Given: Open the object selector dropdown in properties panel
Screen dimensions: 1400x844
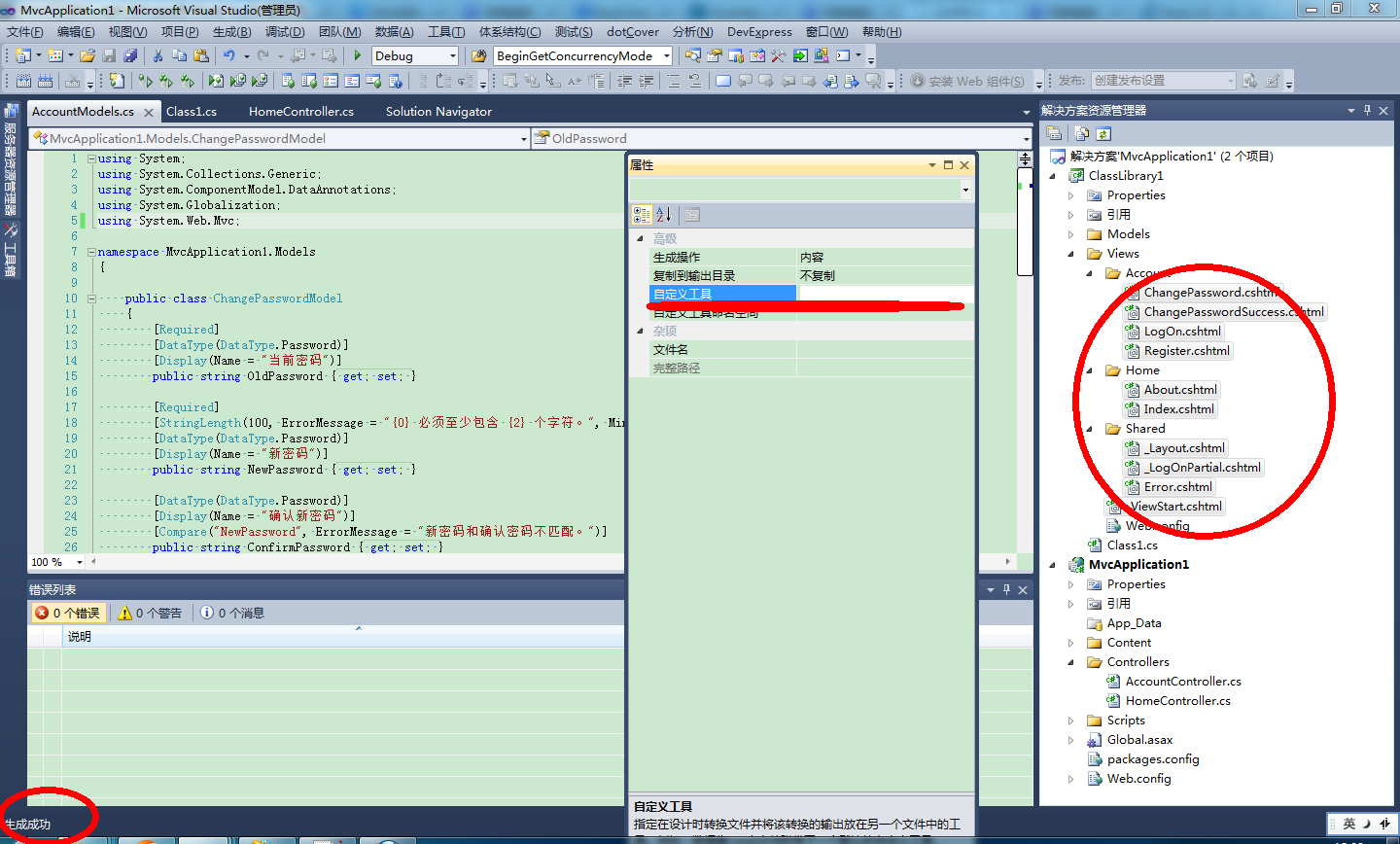Looking at the screenshot, I should [964, 191].
